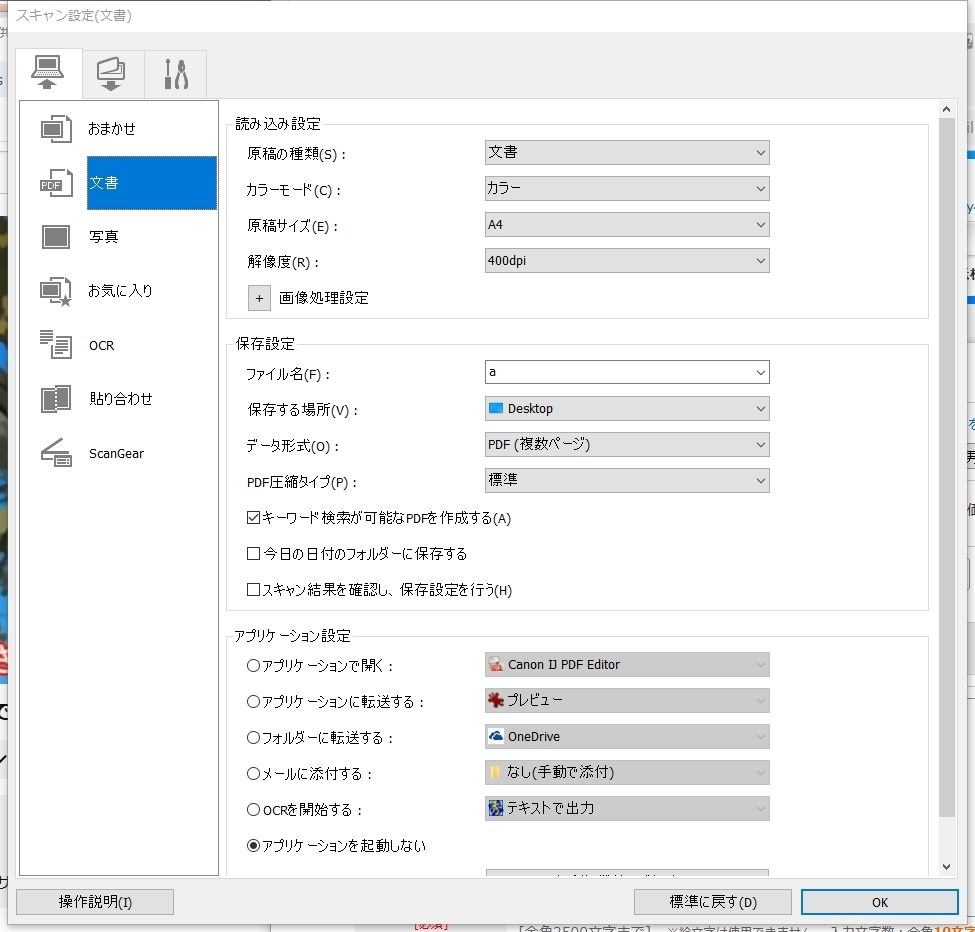Click the OneDrive folder dropdown
975x932 pixels.
click(x=627, y=737)
